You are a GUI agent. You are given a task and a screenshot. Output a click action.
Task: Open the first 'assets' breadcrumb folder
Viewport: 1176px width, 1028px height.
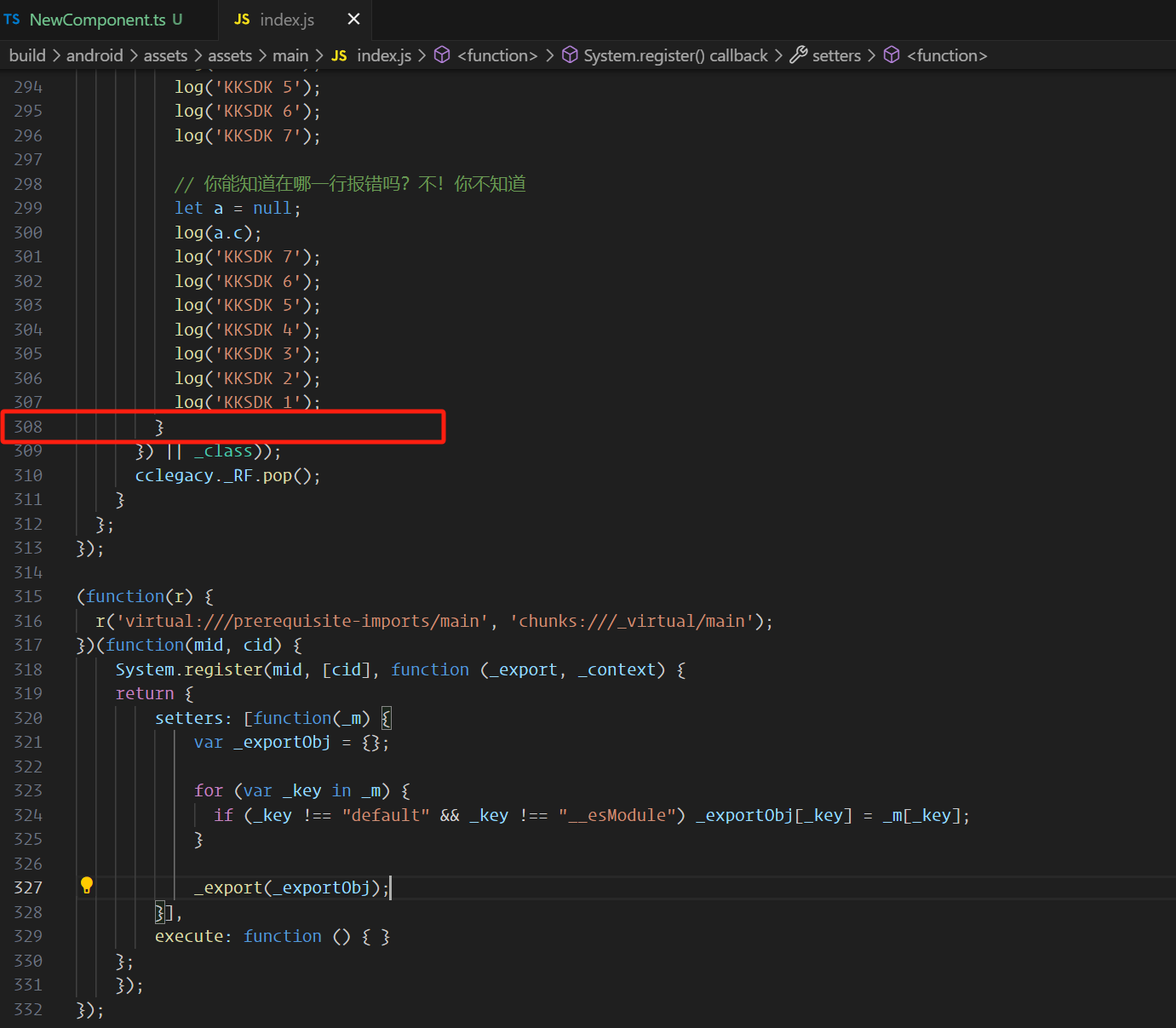[x=165, y=55]
